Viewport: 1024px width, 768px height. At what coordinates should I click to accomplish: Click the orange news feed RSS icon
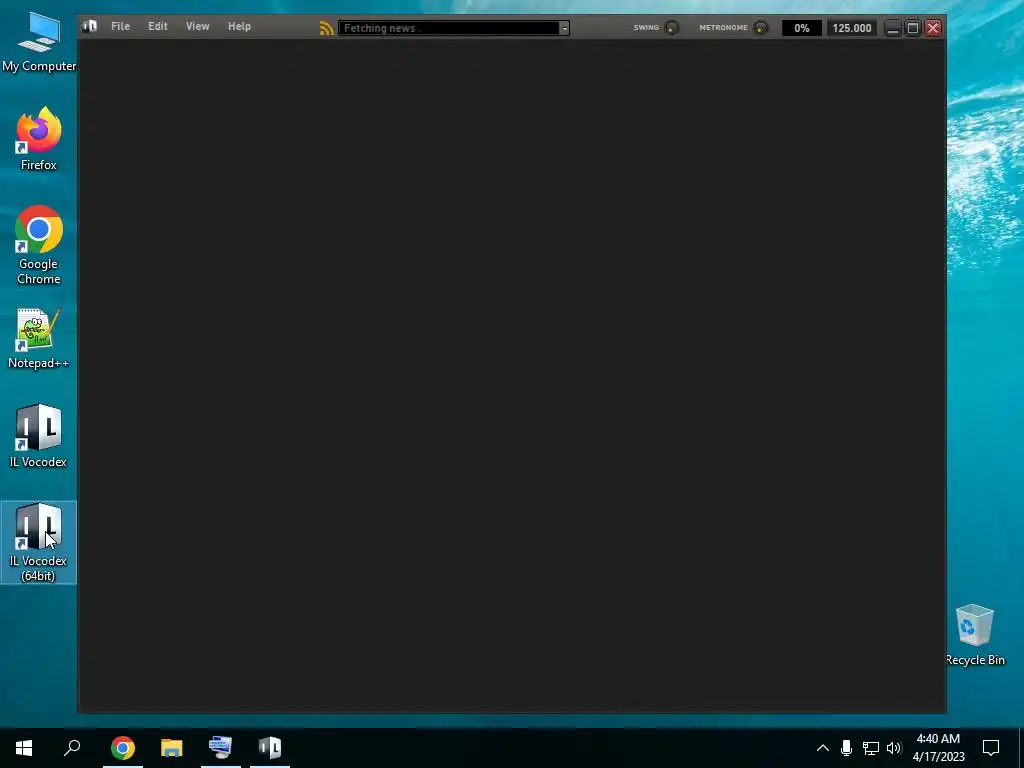pos(326,28)
